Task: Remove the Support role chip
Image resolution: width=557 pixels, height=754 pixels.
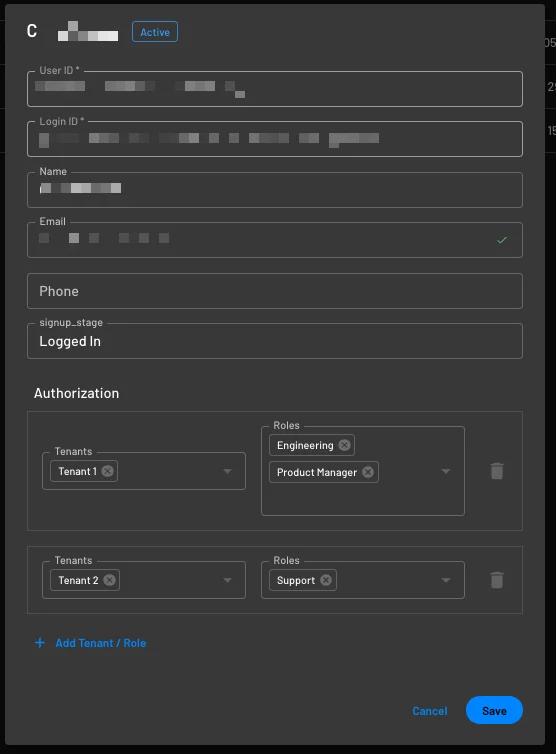Action: tap(326, 580)
